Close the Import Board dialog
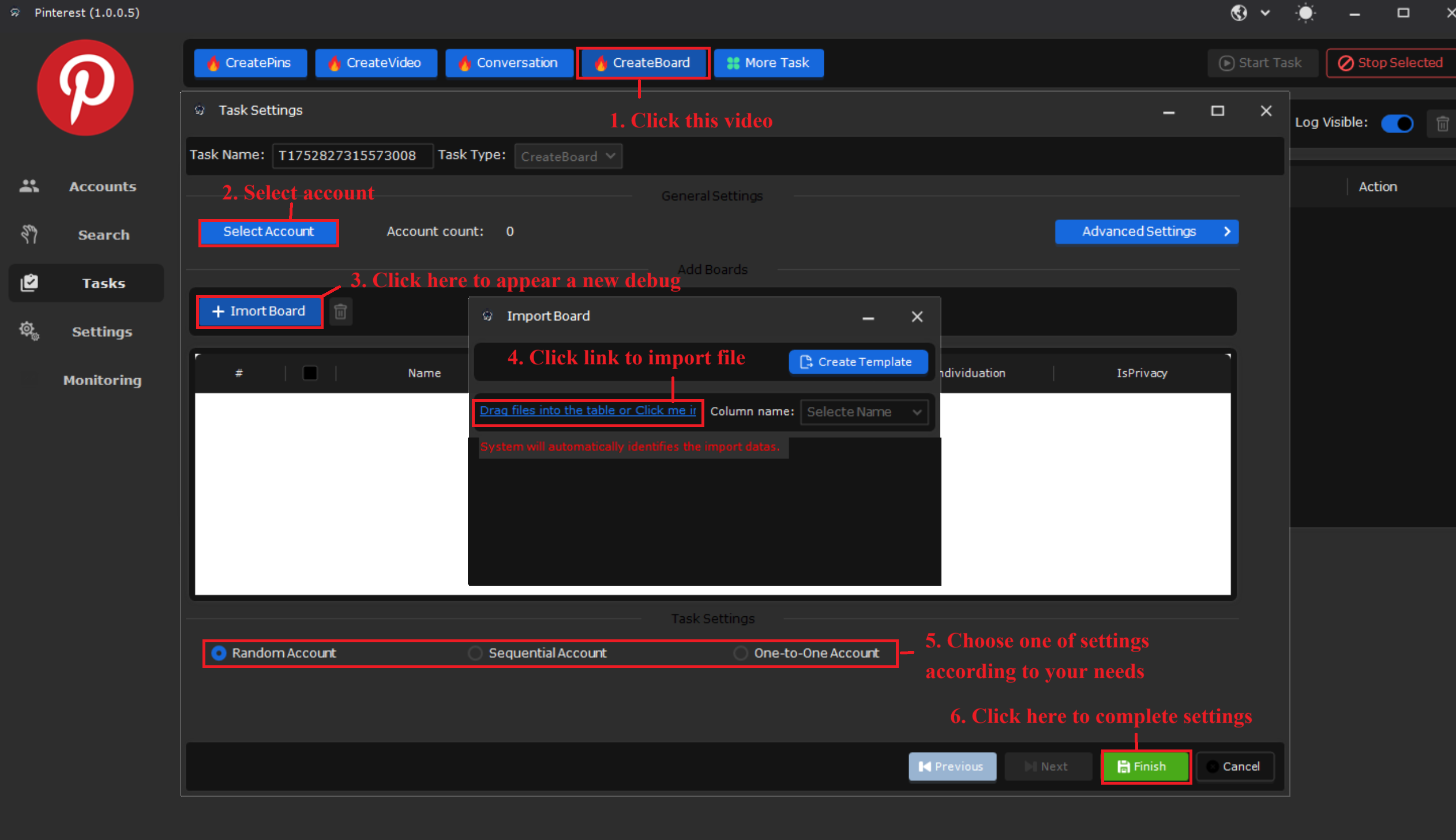This screenshot has width=1456, height=840. click(x=917, y=316)
